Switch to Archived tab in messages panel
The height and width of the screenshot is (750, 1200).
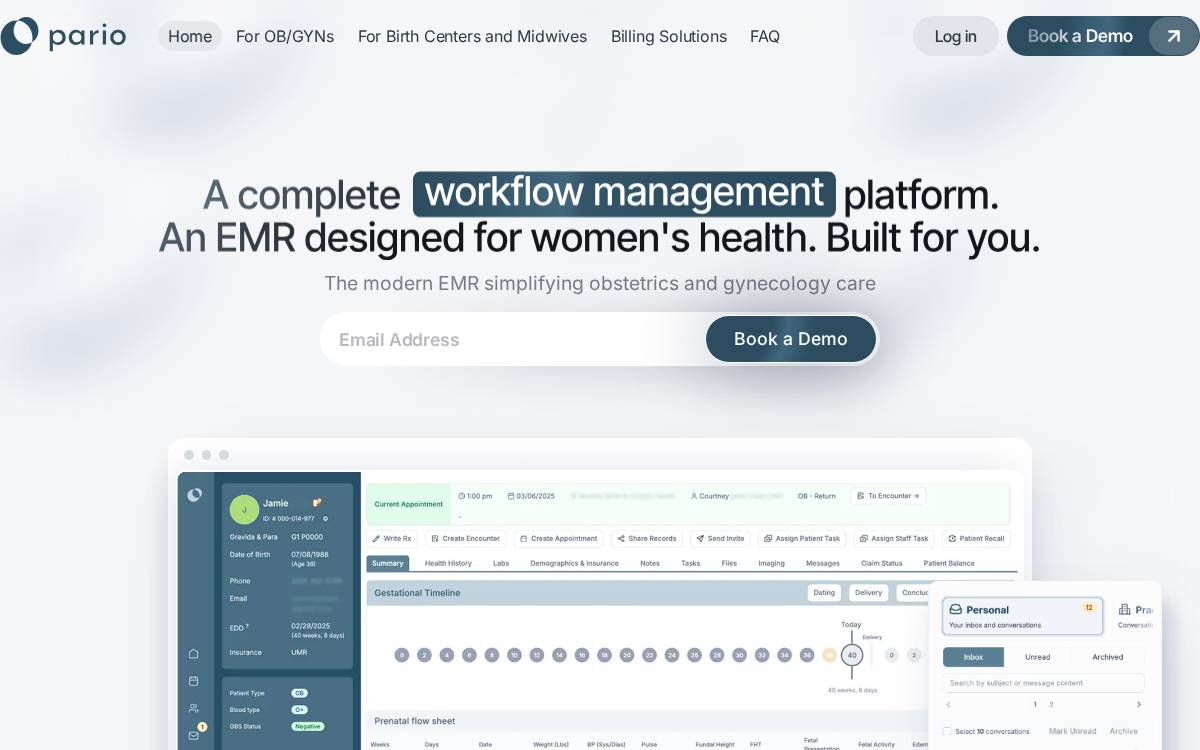tap(1107, 657)
